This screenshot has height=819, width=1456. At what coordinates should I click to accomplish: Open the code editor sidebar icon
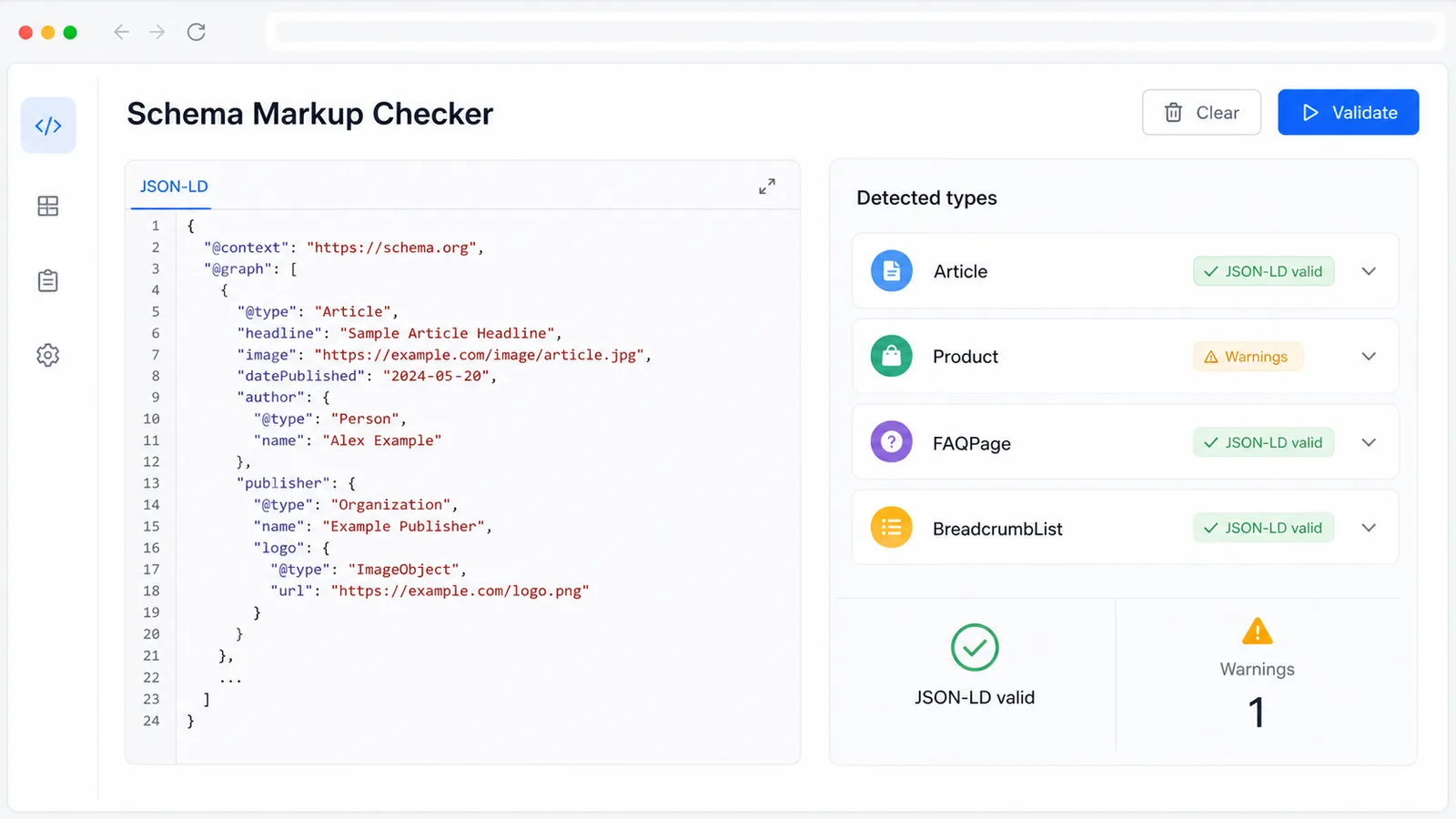point(48,126)
